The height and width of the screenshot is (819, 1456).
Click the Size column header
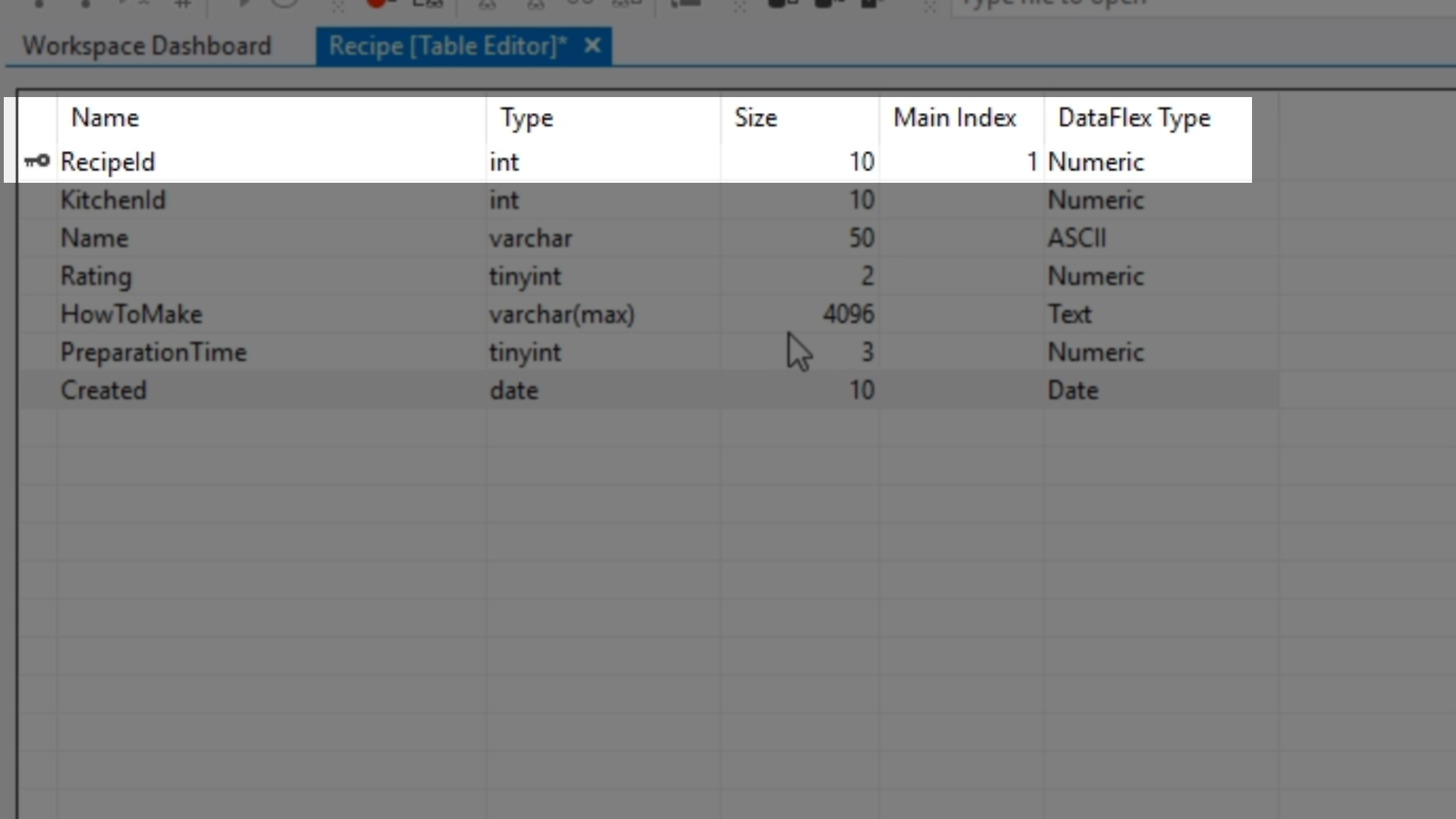[755, 118]
